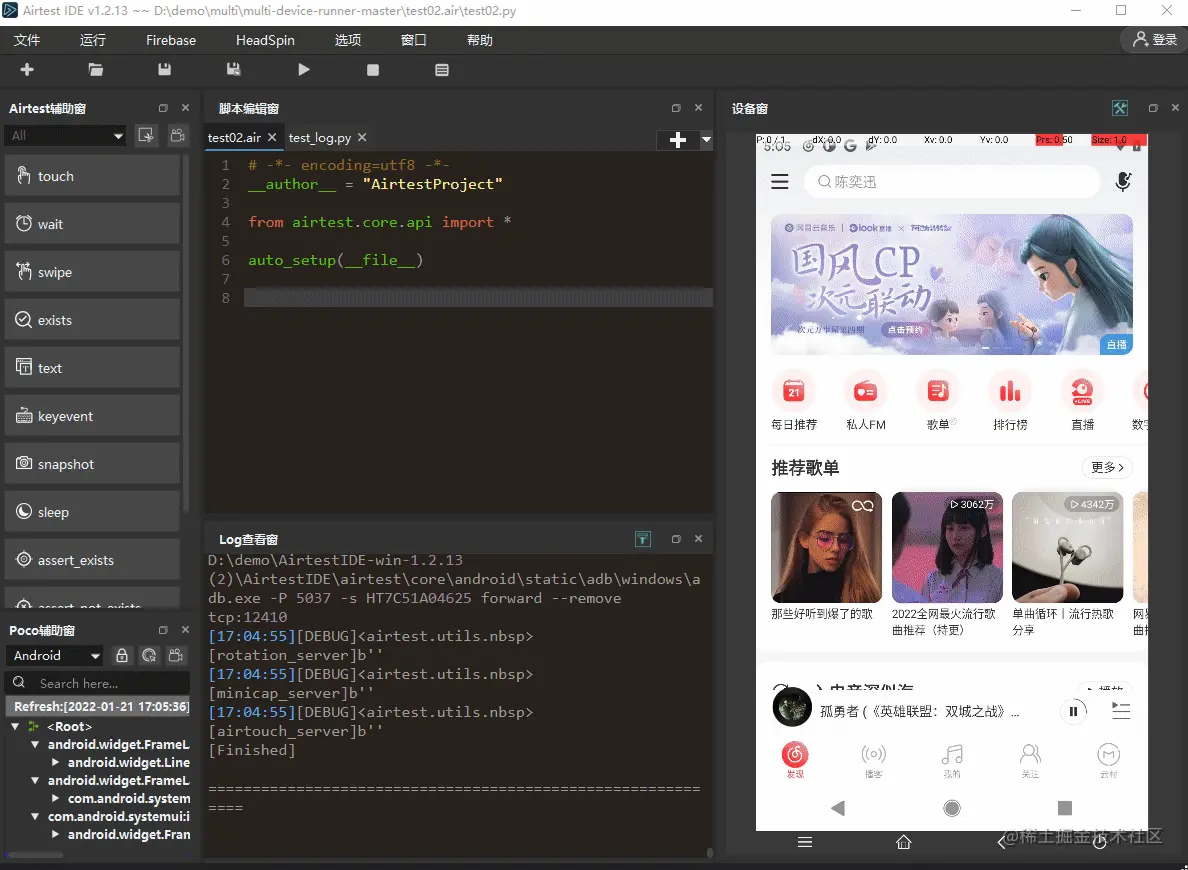The width and height of the screenshot is (1188, 870).
Task: Open the Firebase menu
Action: tap(170, 40)
